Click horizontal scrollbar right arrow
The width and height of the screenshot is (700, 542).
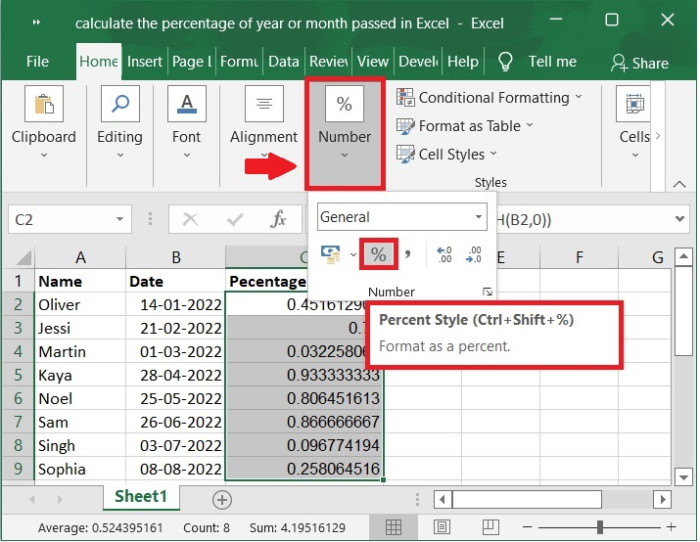click(662, 499)
